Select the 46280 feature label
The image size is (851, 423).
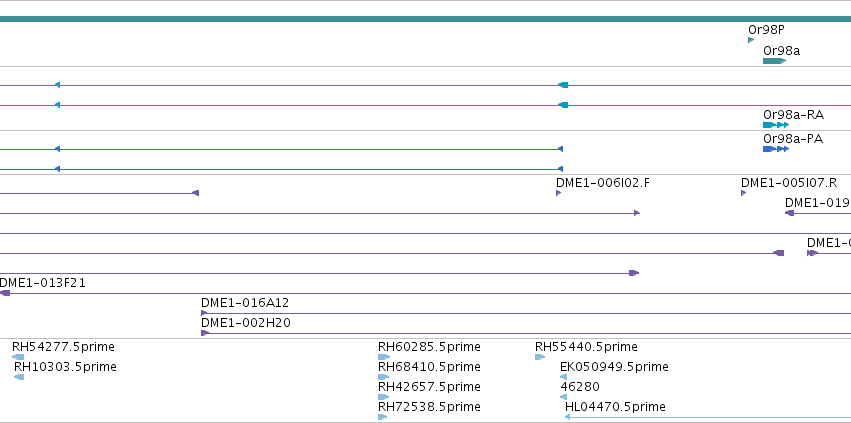tap(580, 387)
